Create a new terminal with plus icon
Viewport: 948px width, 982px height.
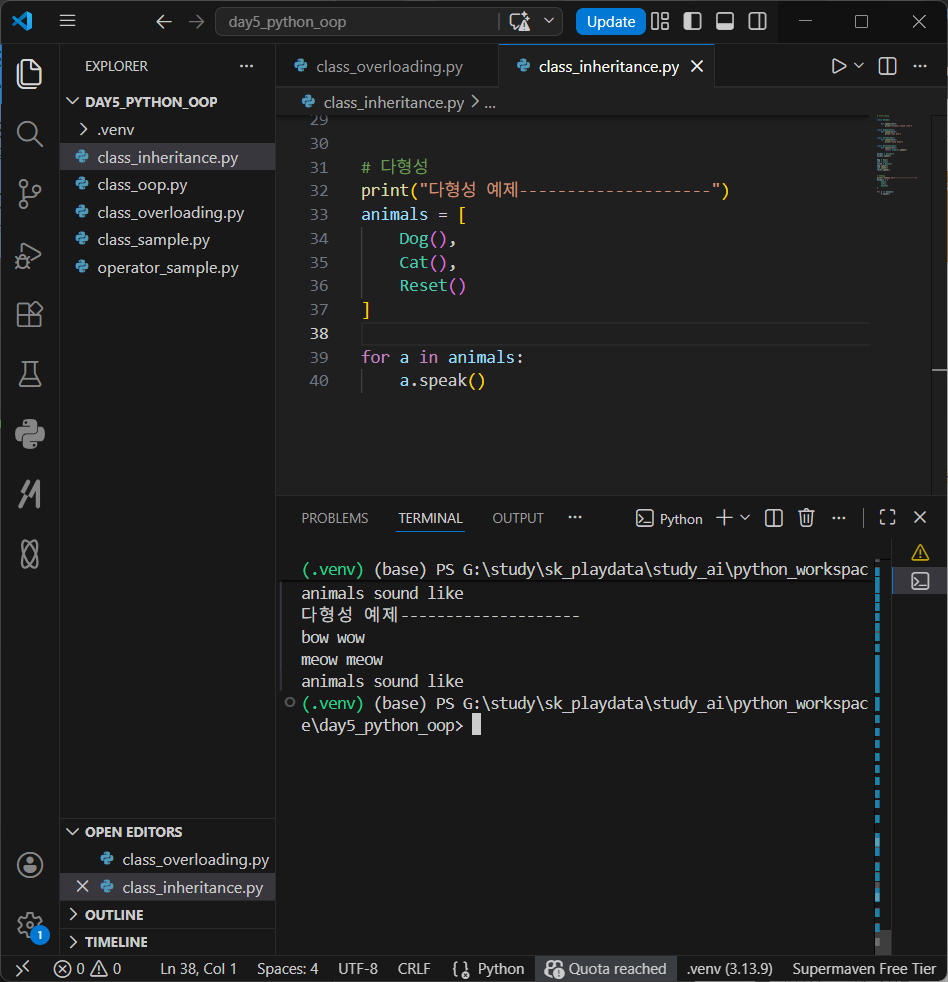[x=724, y=518]
